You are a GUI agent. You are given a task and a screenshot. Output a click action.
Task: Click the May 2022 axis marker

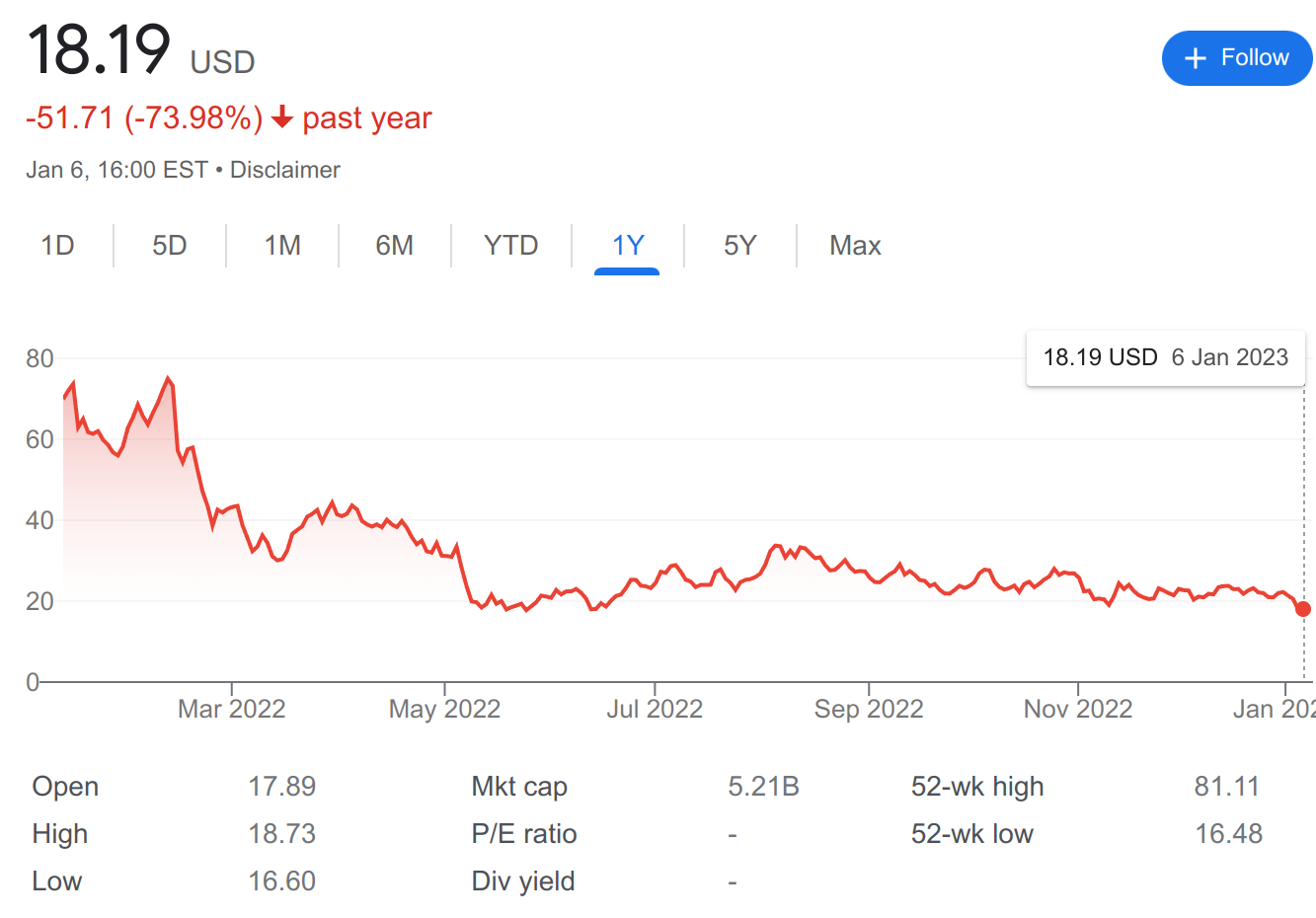444,709
